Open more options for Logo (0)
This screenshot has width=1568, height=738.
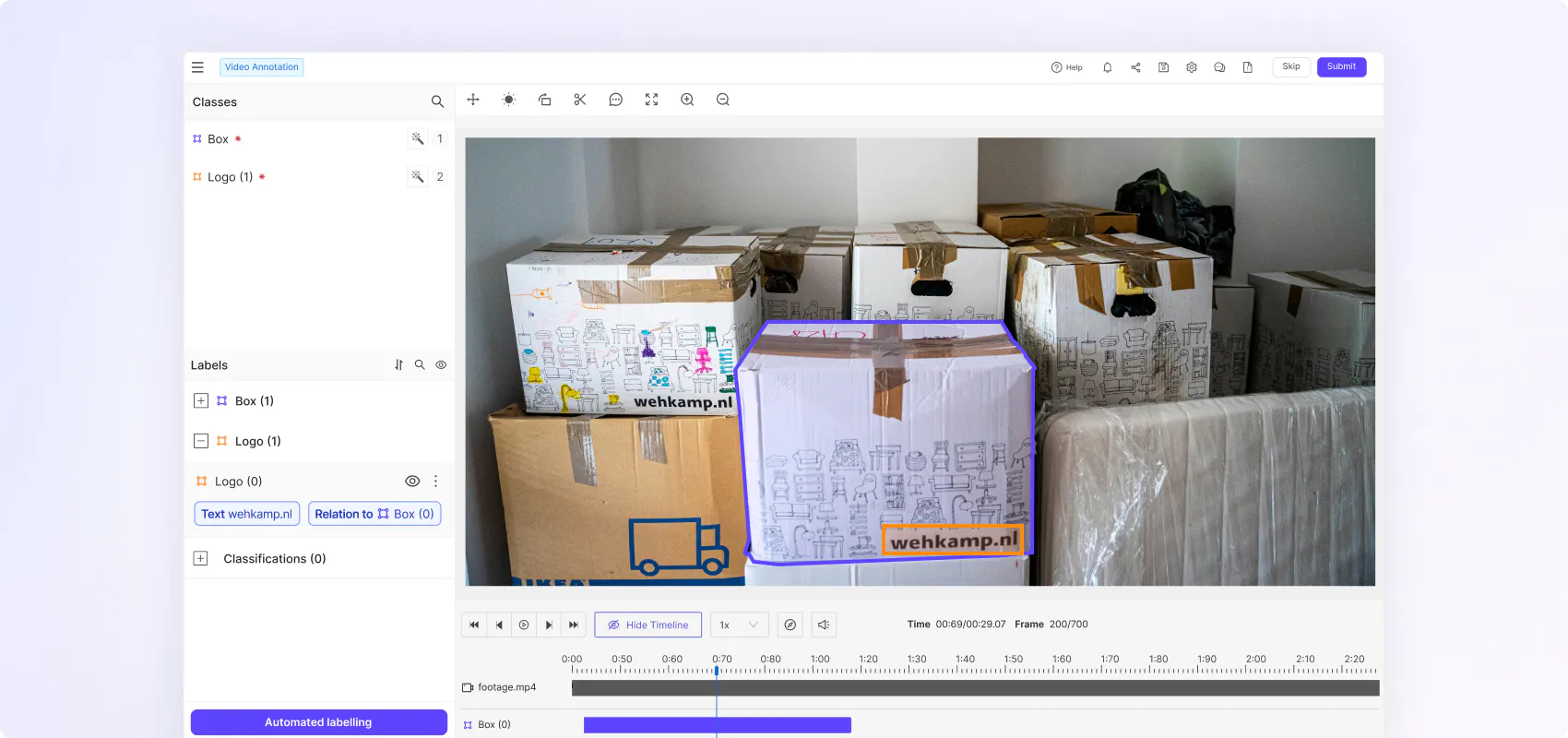pos(436,482)
